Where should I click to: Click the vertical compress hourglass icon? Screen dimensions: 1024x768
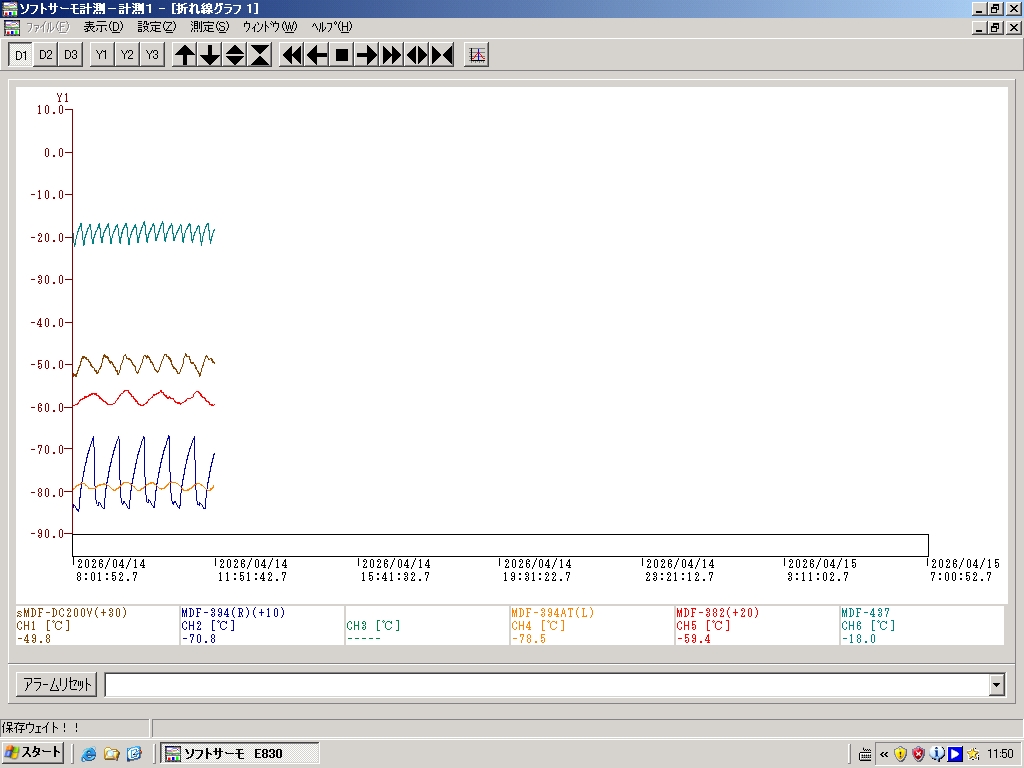pyautogui.click(x=260, y=55)
